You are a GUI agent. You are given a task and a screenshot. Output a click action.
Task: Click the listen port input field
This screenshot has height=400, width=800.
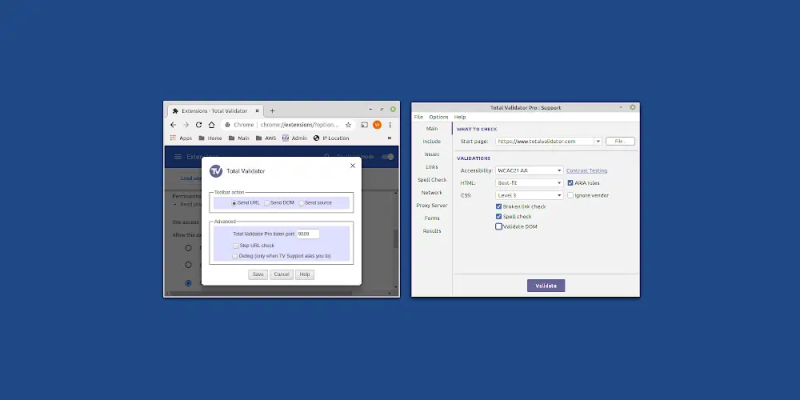[308, 234]
